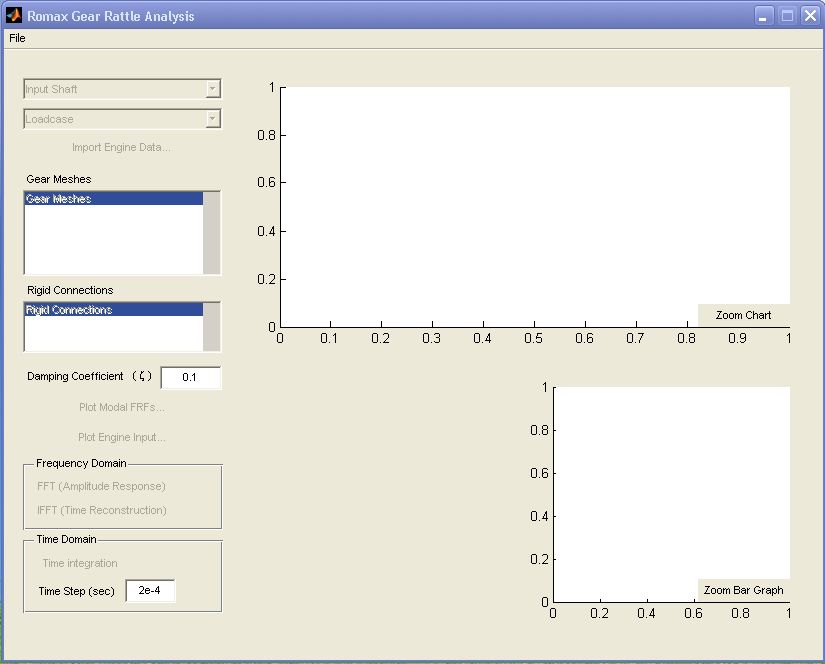825x664 pixels.
Task: Click the Zoom Chart button
Action: pyautogui.click(x=743, y=315)
